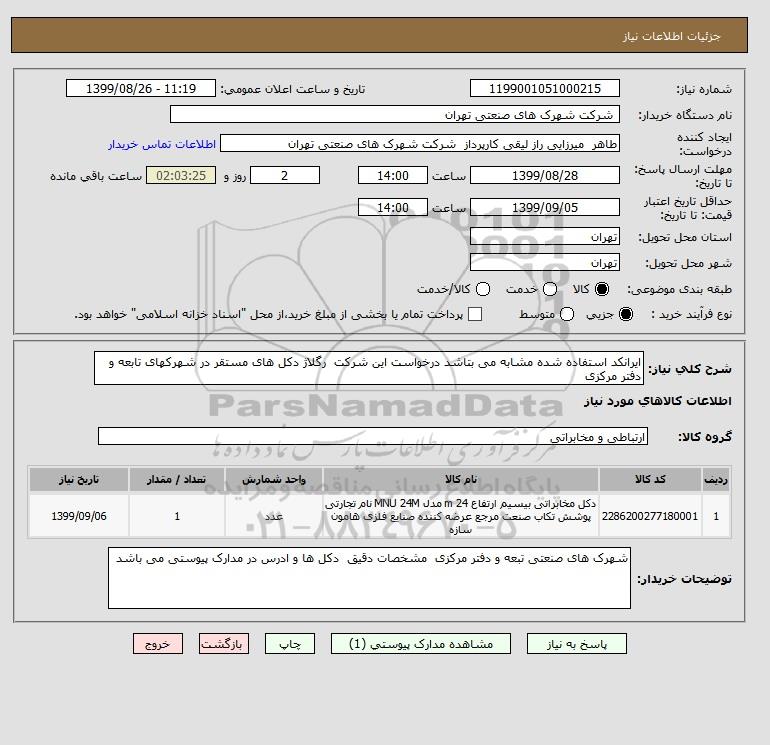770x745 pixels.
Task: Select the خدمت radio button
Action: [x=550, y=289]
